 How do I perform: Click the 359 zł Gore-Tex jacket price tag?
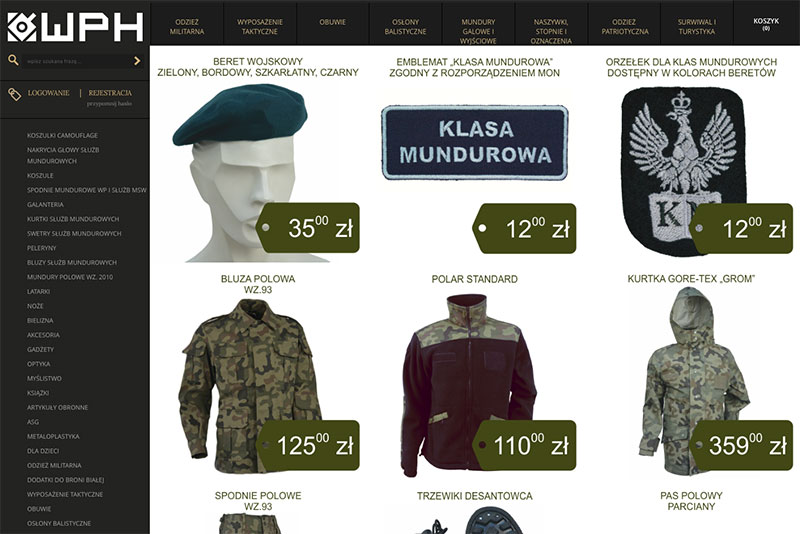point(741,445)
